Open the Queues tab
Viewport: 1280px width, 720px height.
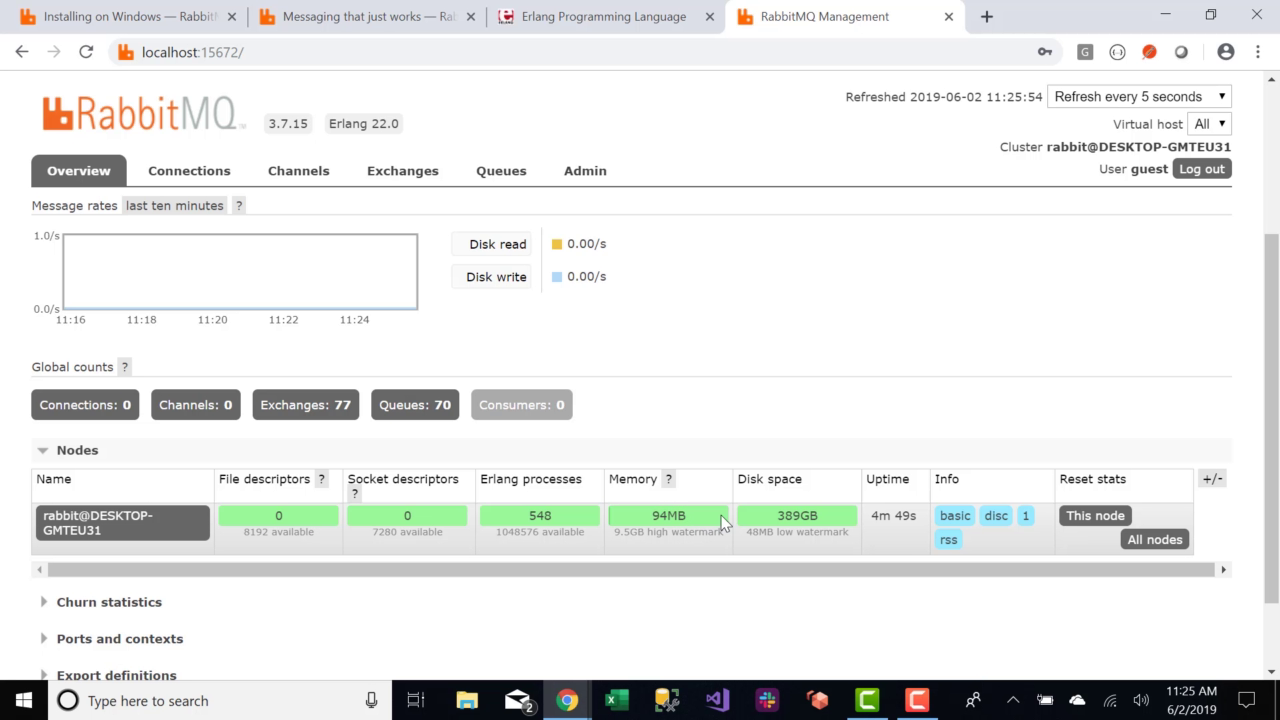click(501, 171)
